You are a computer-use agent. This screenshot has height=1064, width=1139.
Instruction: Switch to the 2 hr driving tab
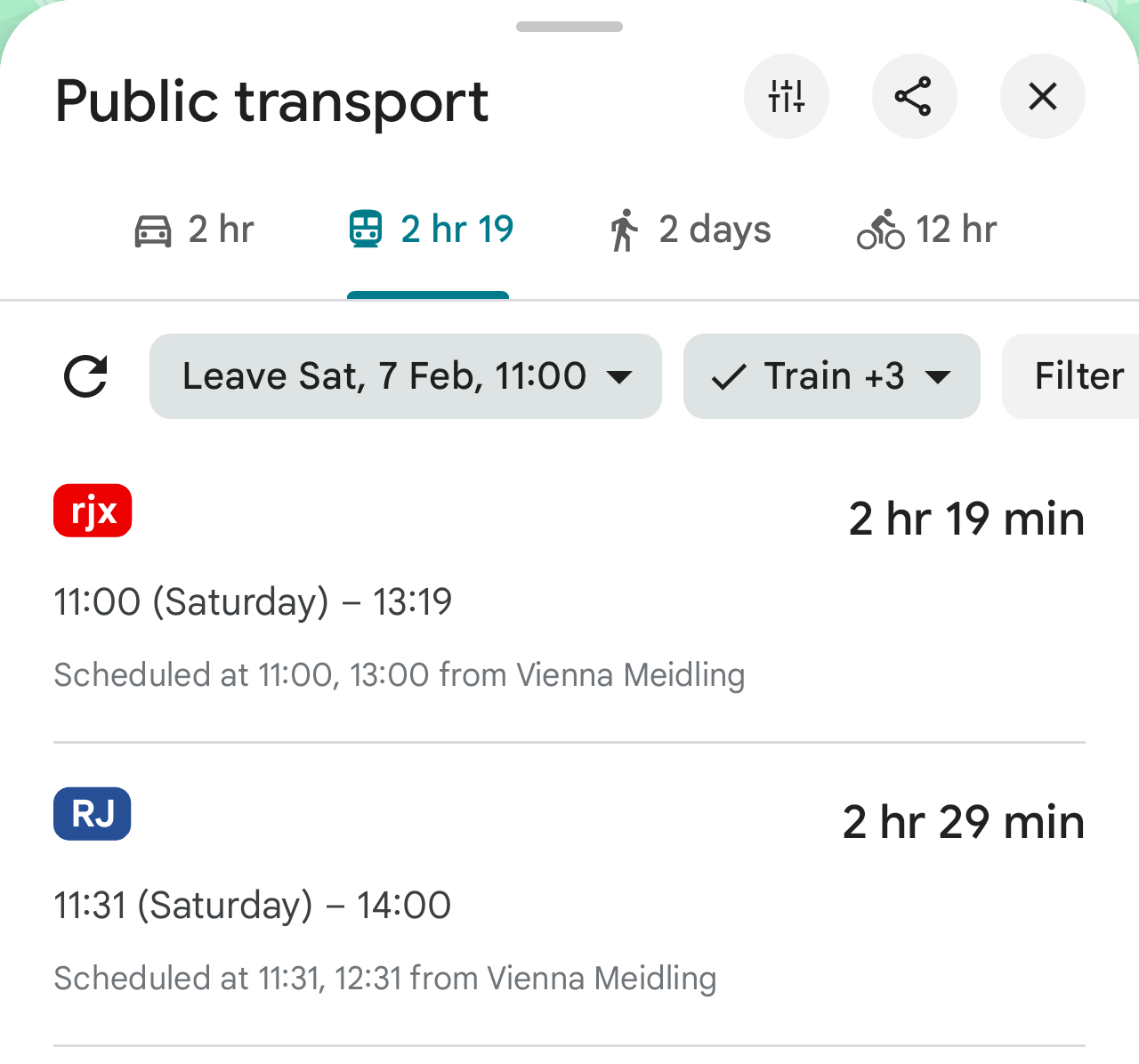(x=195, y=229)
